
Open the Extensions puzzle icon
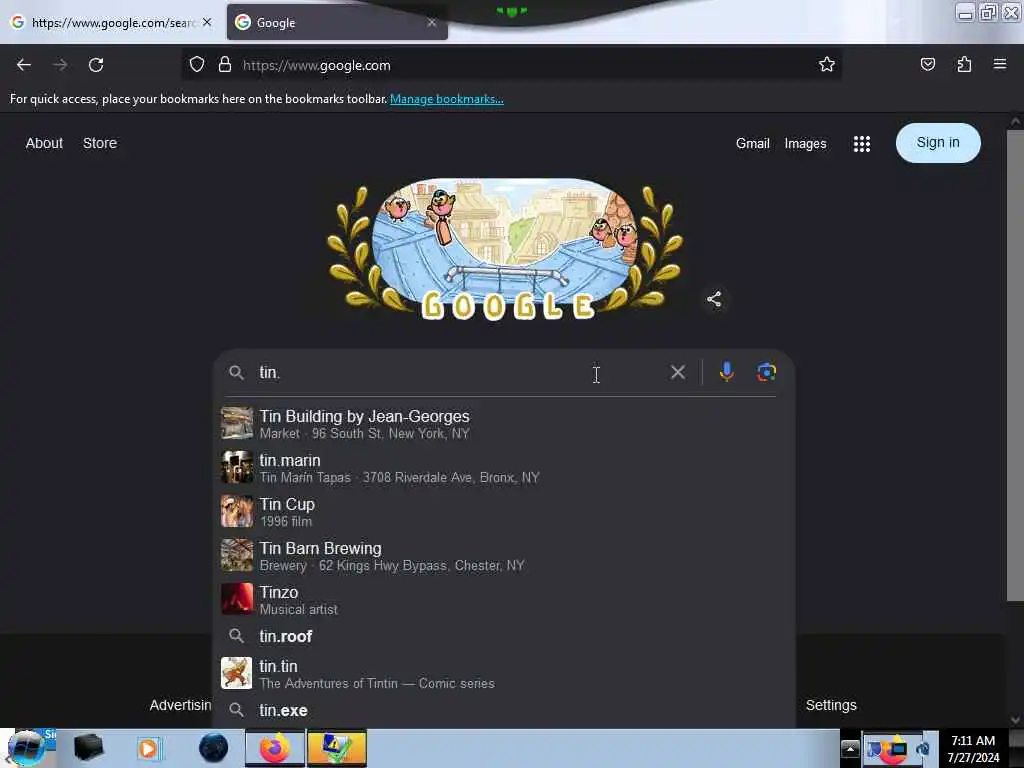964,64
